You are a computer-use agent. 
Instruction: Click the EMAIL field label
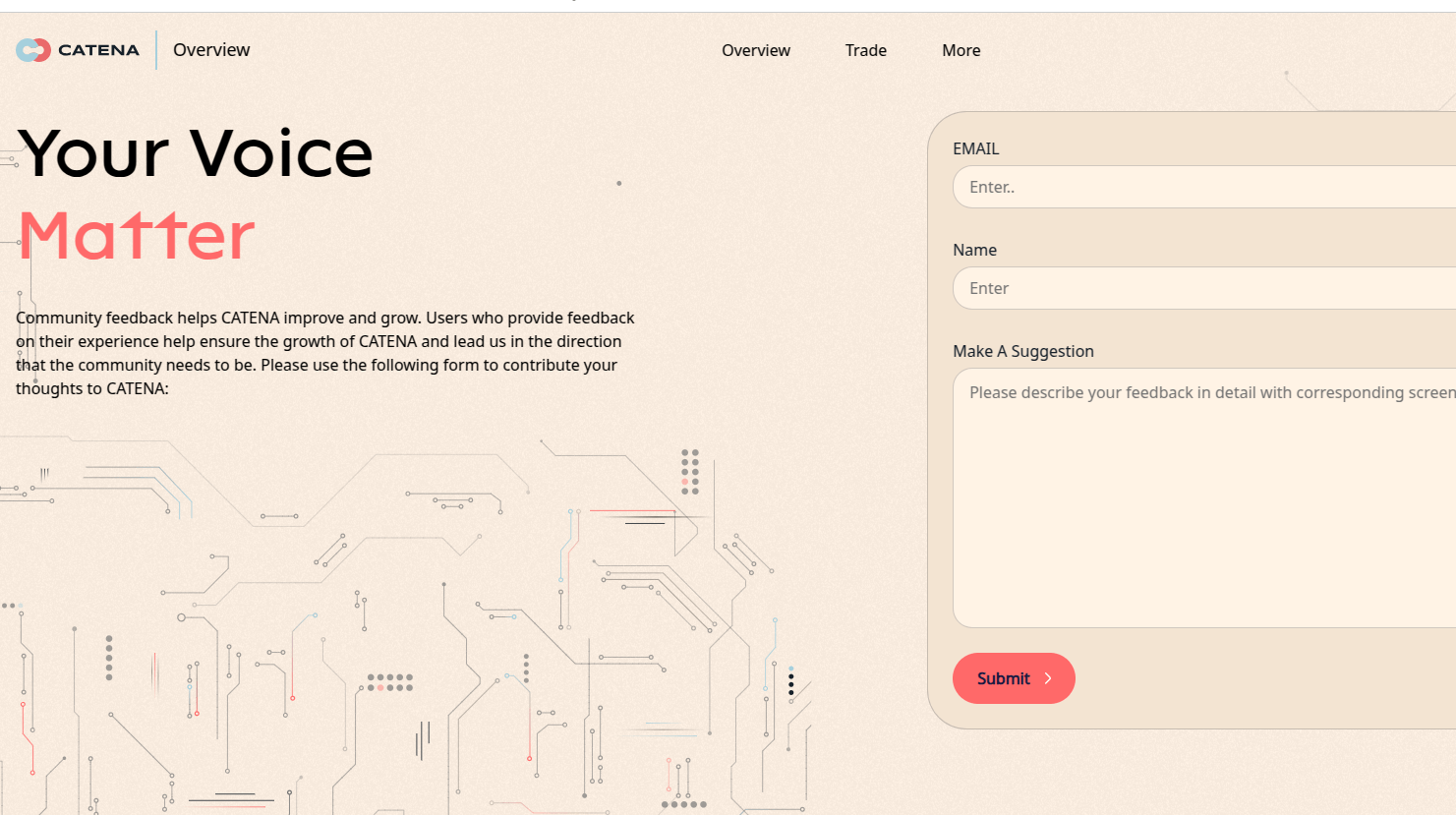click(x=975, y=148)
